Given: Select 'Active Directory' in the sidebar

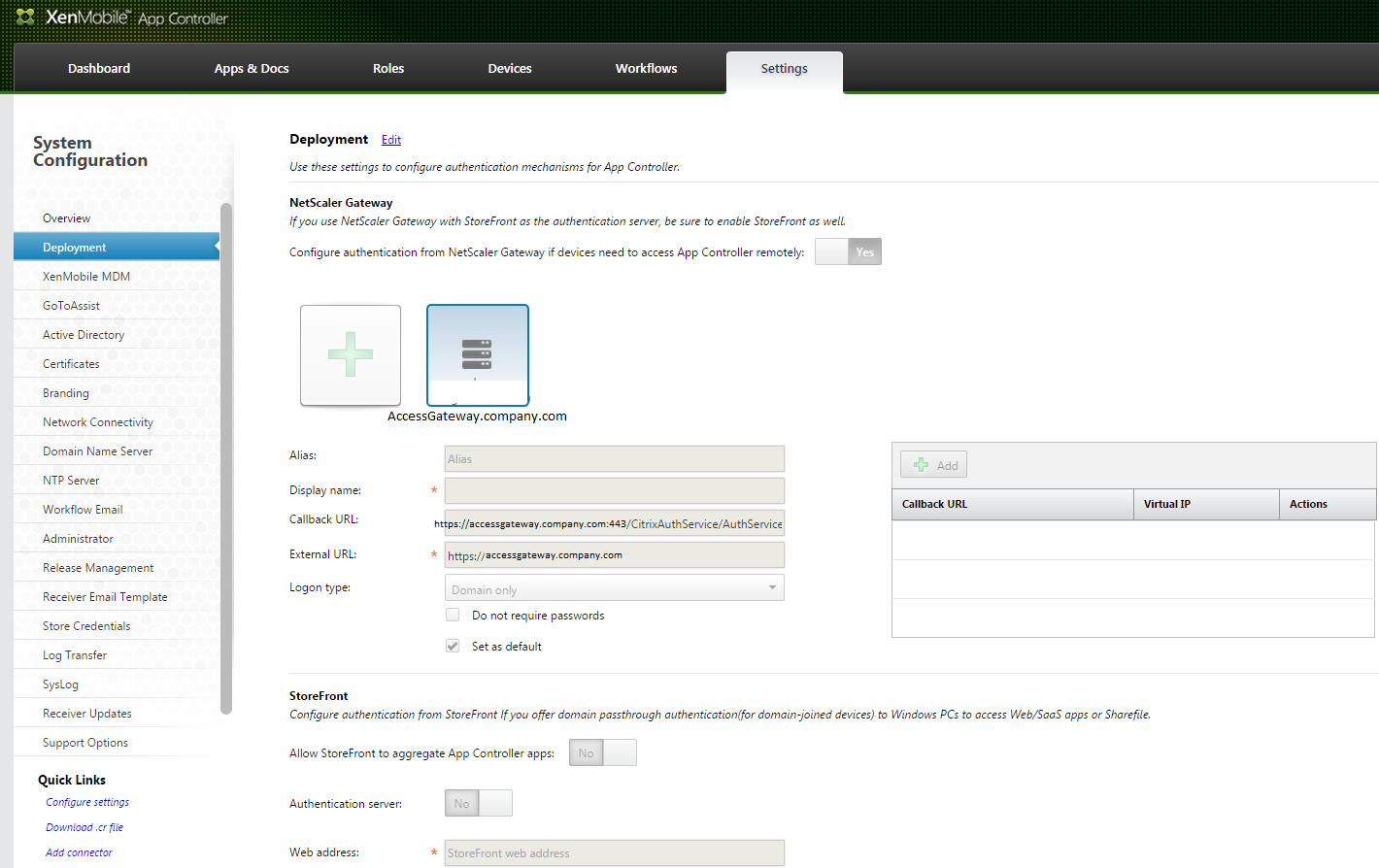Looking at the screenshot, I should (x=83, y=334).
